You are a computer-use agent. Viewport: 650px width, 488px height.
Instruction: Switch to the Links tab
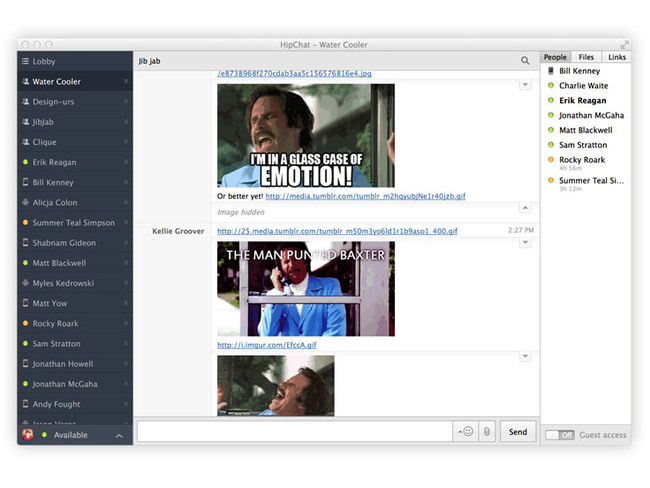617,57
